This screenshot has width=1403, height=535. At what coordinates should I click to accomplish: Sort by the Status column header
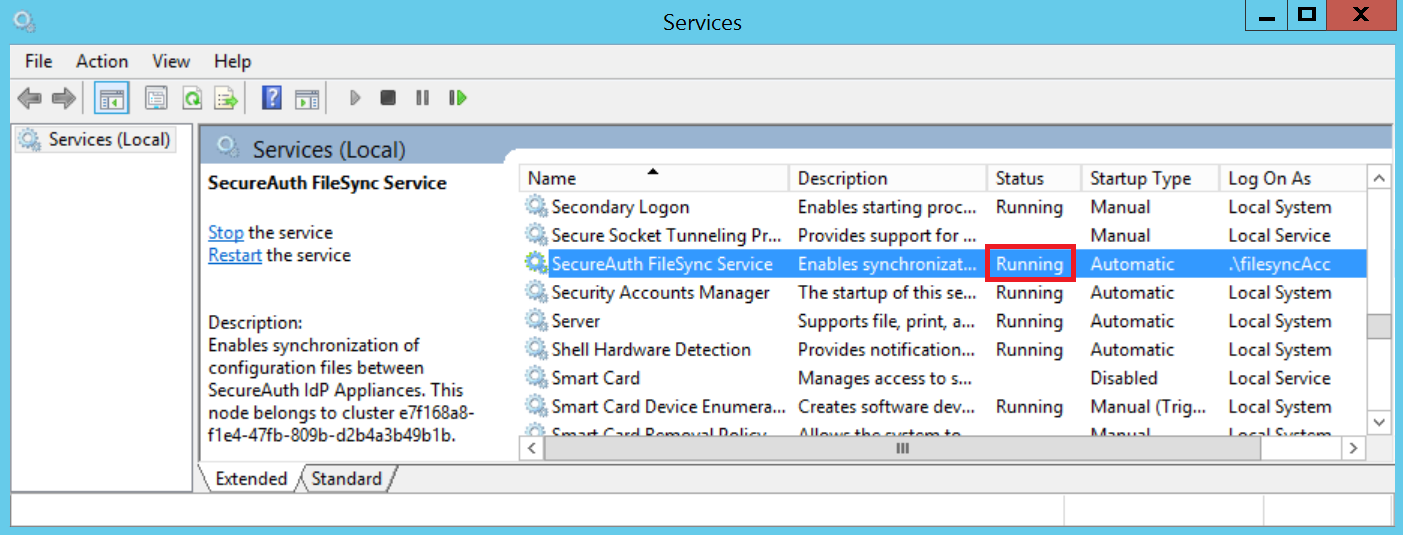pyautogui.click(x=1034, y=178)
